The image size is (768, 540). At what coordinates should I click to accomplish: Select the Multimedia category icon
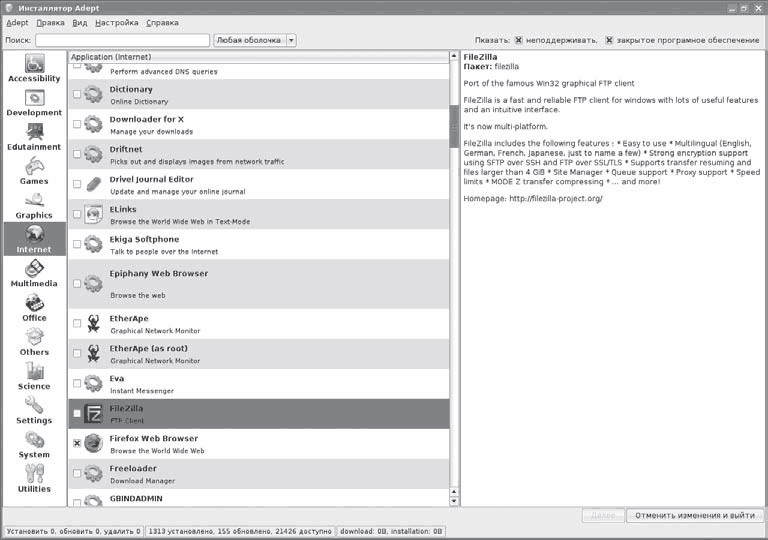pyautogui.click(x=34, y=273)
